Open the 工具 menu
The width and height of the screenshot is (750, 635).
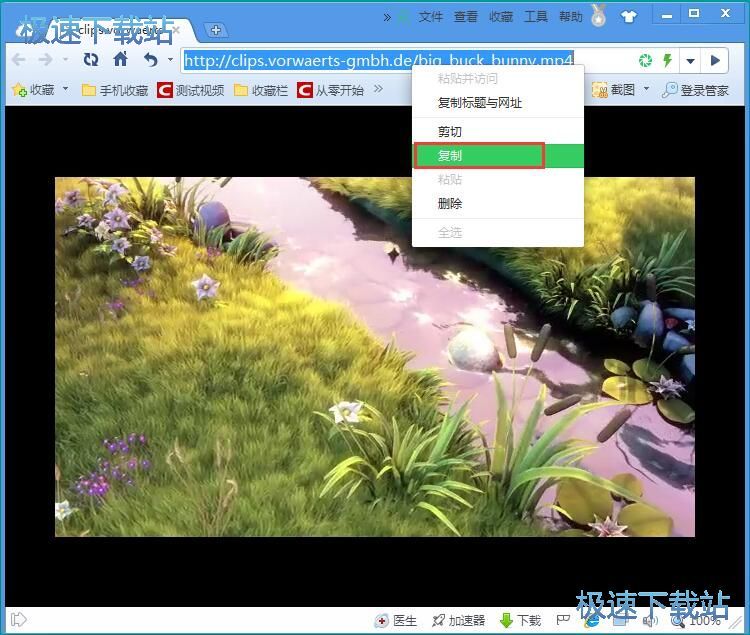click(x=536, y=17)
